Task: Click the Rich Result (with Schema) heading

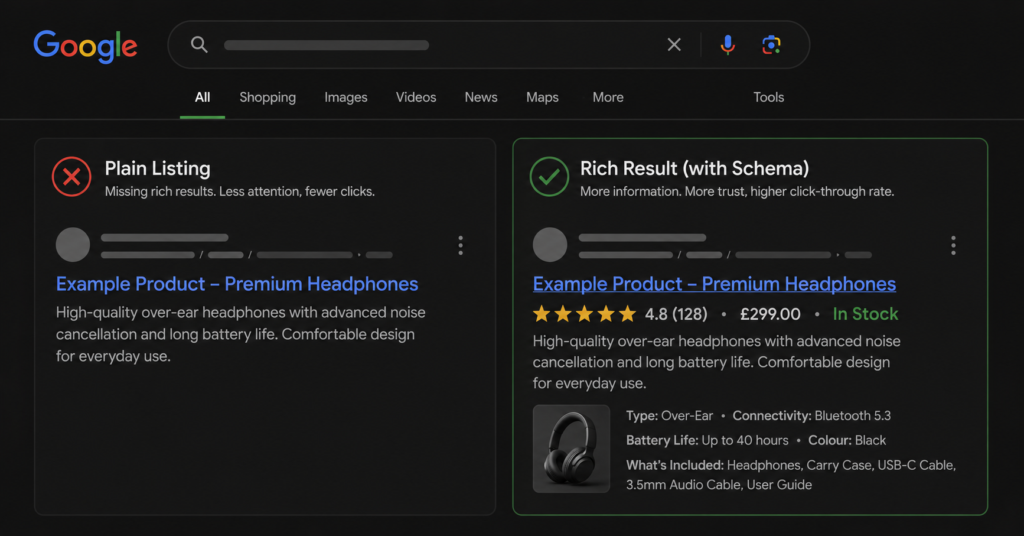Action: [x=695, y=168]
